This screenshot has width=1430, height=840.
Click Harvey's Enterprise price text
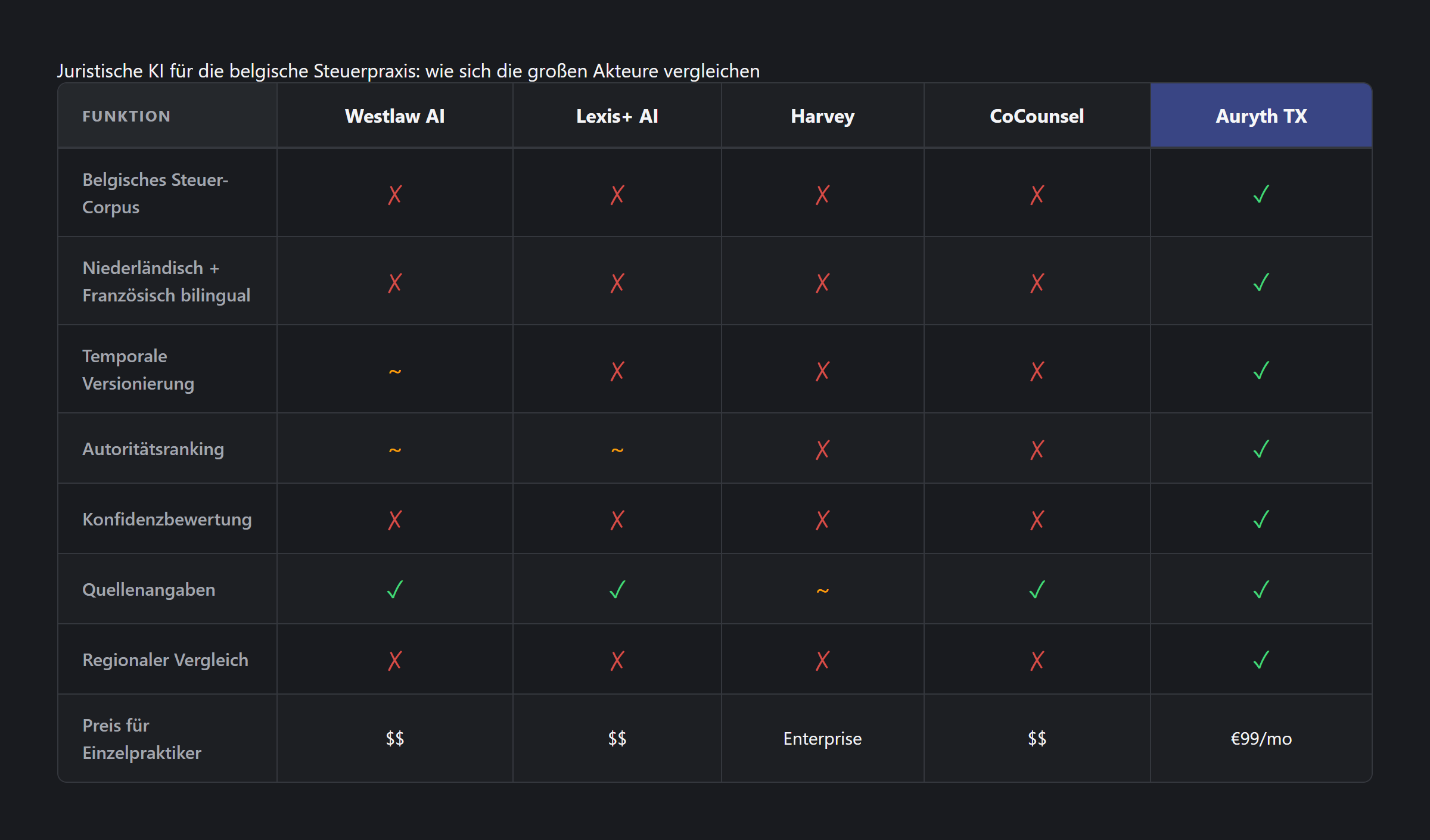822,739
